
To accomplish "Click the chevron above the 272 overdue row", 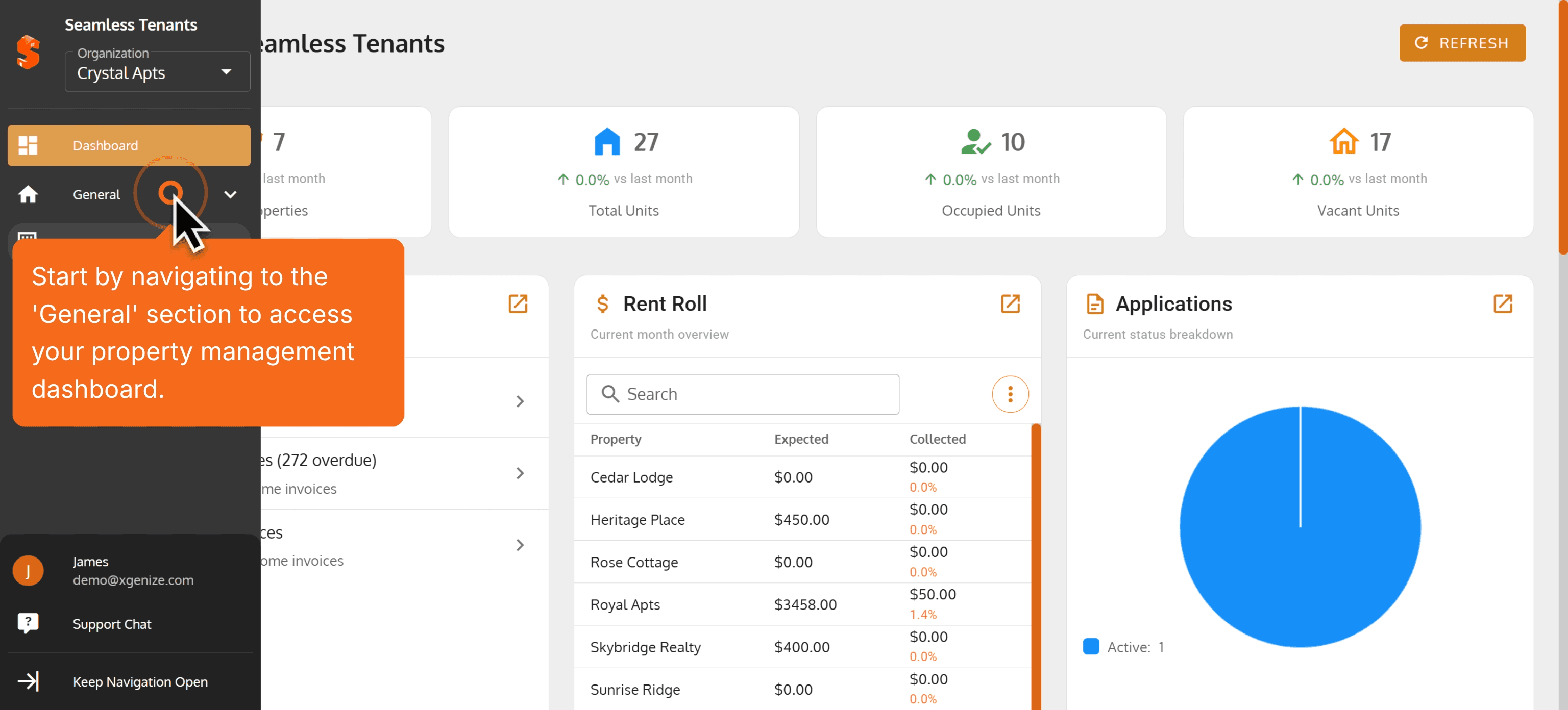I will pos(520,401).
